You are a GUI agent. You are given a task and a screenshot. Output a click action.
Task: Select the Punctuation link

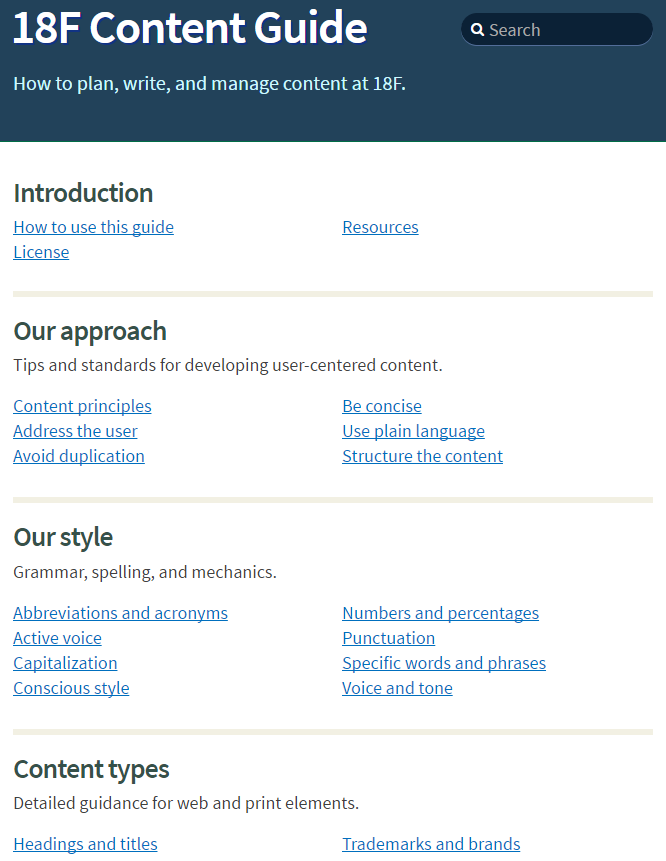[388, 638]
